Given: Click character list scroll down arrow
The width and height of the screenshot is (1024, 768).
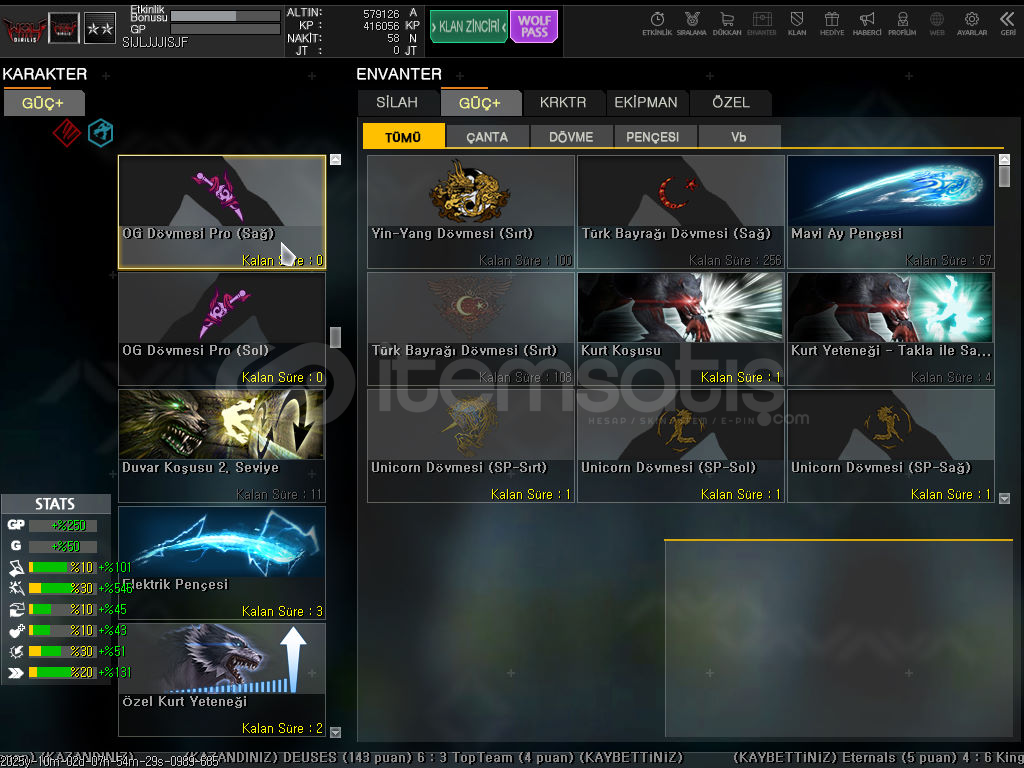Looking at the screenshot, I should point(336,732).
